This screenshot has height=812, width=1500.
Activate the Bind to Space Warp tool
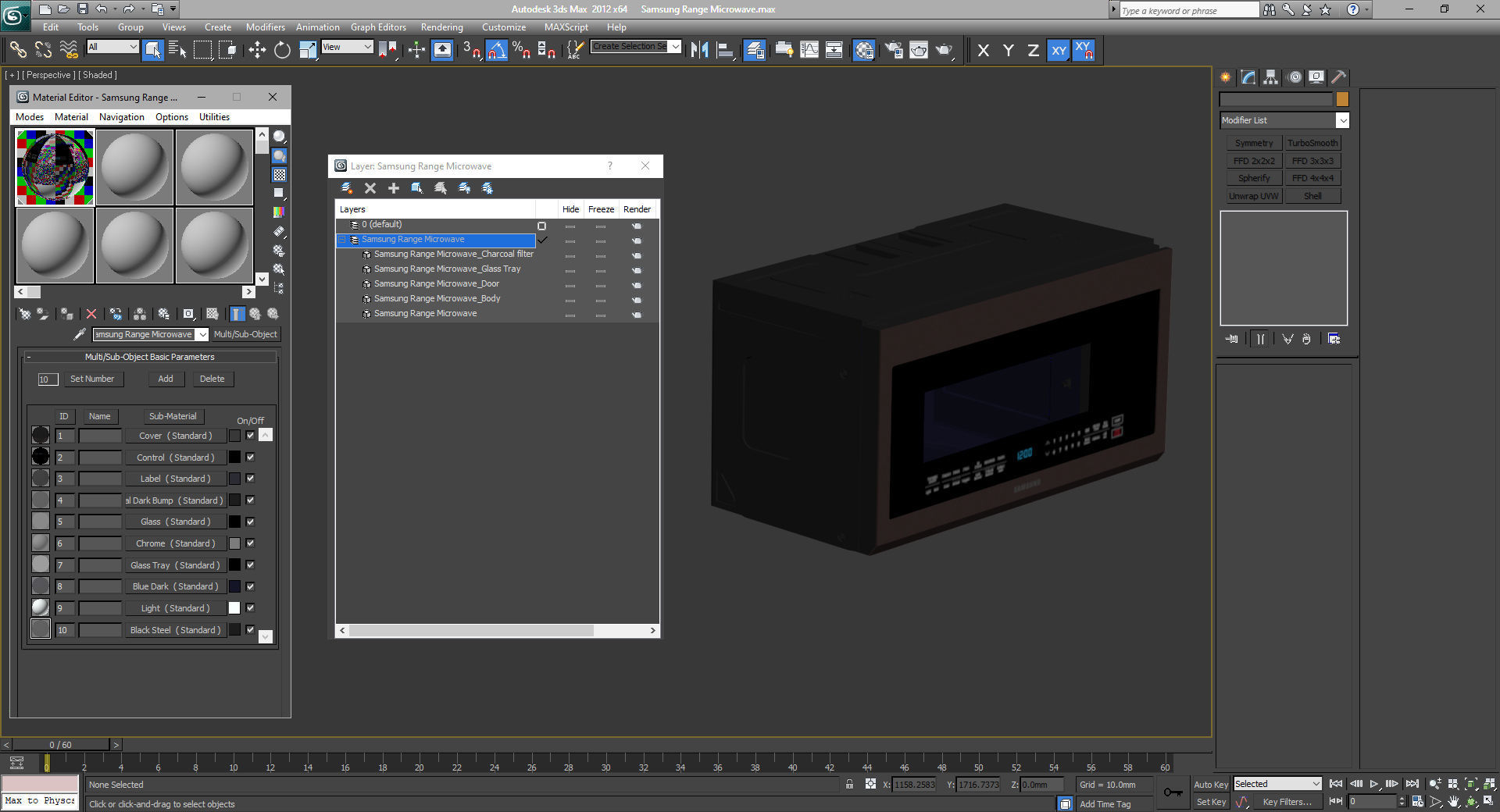click(x=69, y=50)
